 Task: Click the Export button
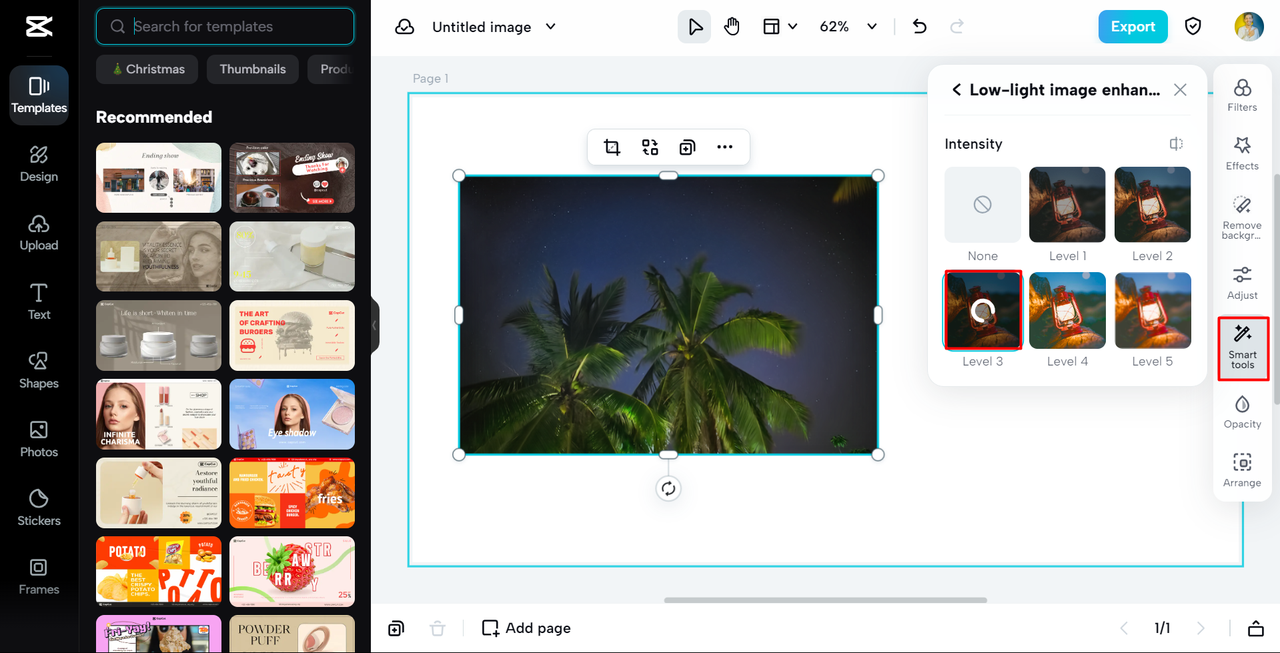pyautogui.click(x=1132, y=27)
